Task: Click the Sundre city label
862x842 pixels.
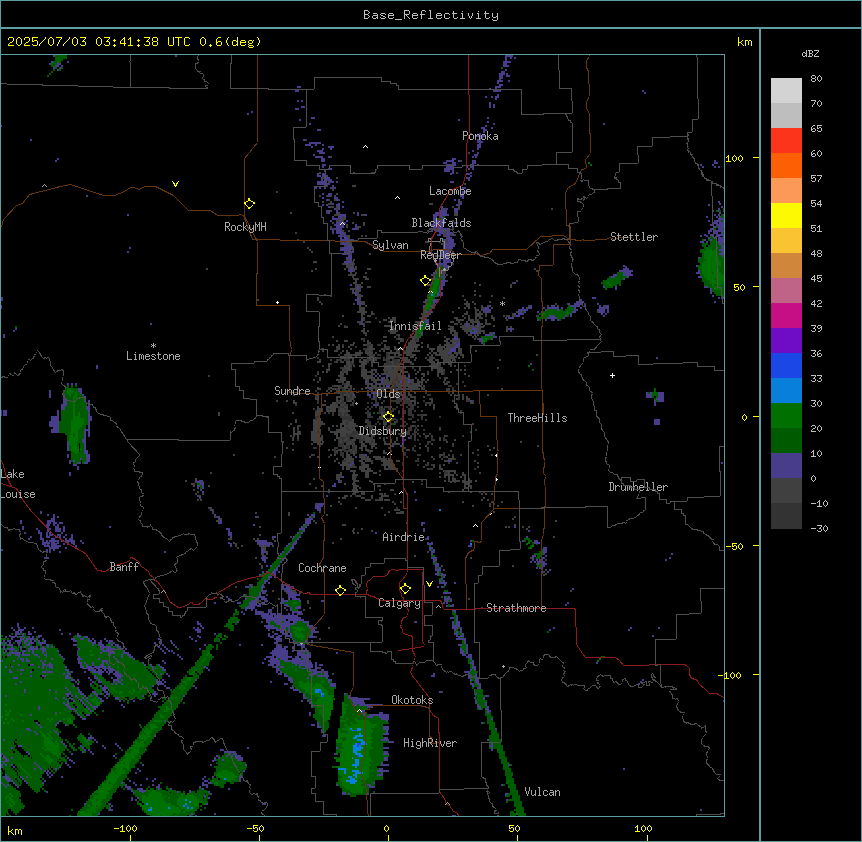Action: point(292,391)
